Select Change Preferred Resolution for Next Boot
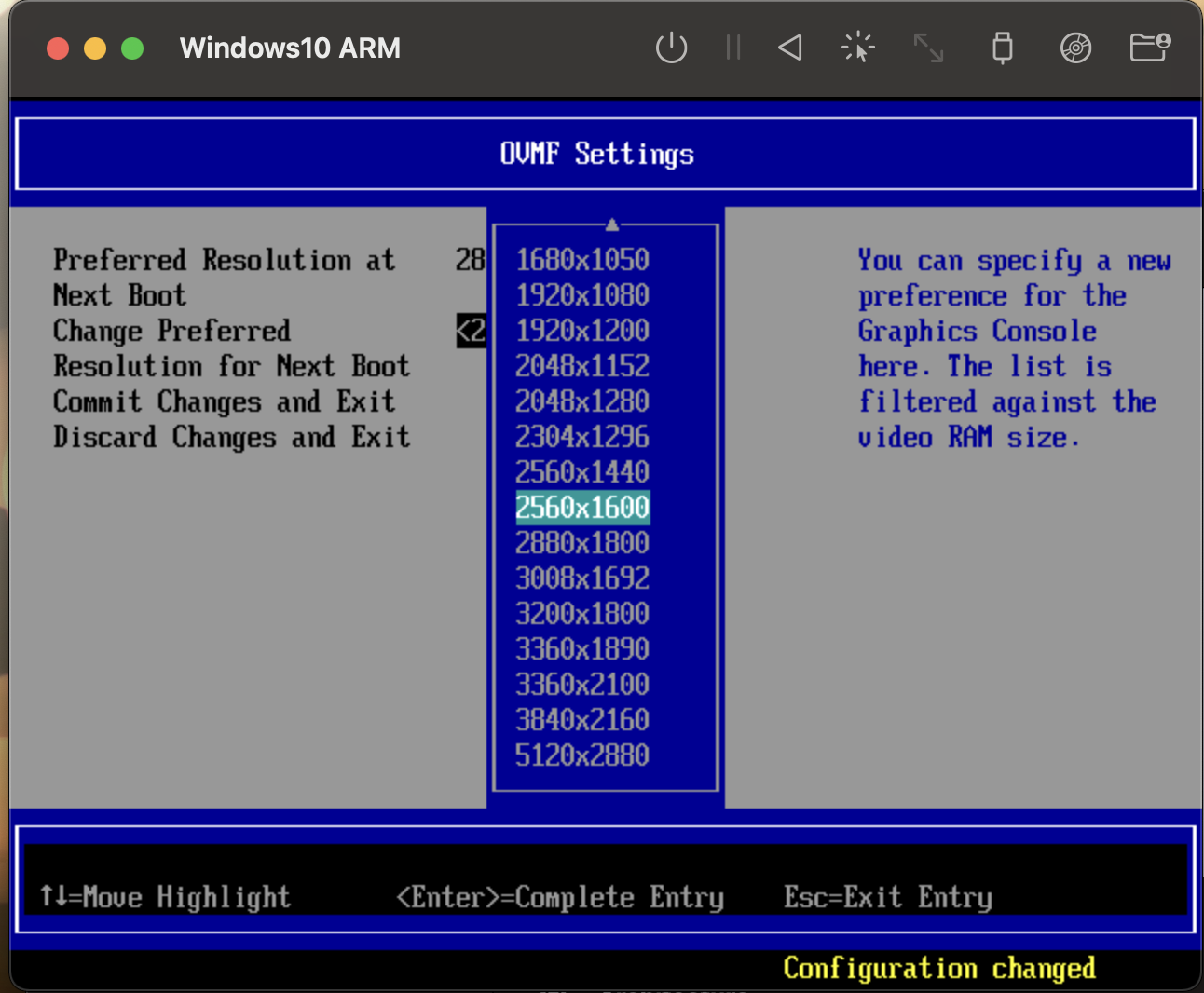 point(230,348)
